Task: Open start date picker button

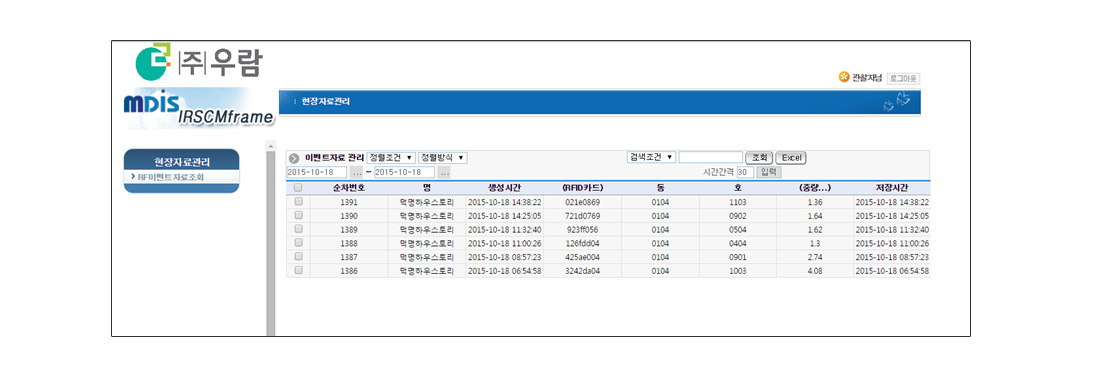Action: (357, 172)
